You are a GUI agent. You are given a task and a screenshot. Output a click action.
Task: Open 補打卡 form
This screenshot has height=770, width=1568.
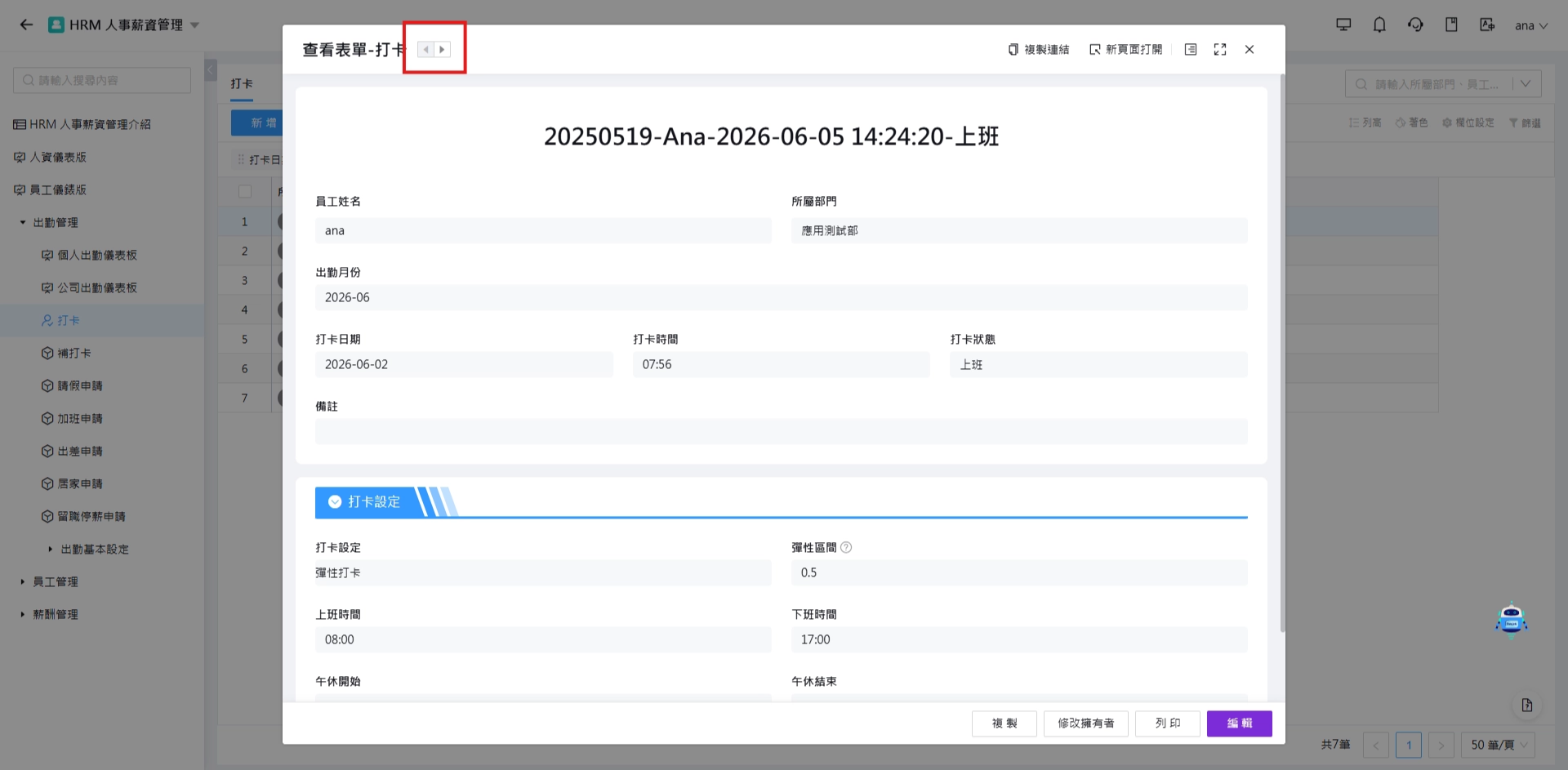[66, 353]
